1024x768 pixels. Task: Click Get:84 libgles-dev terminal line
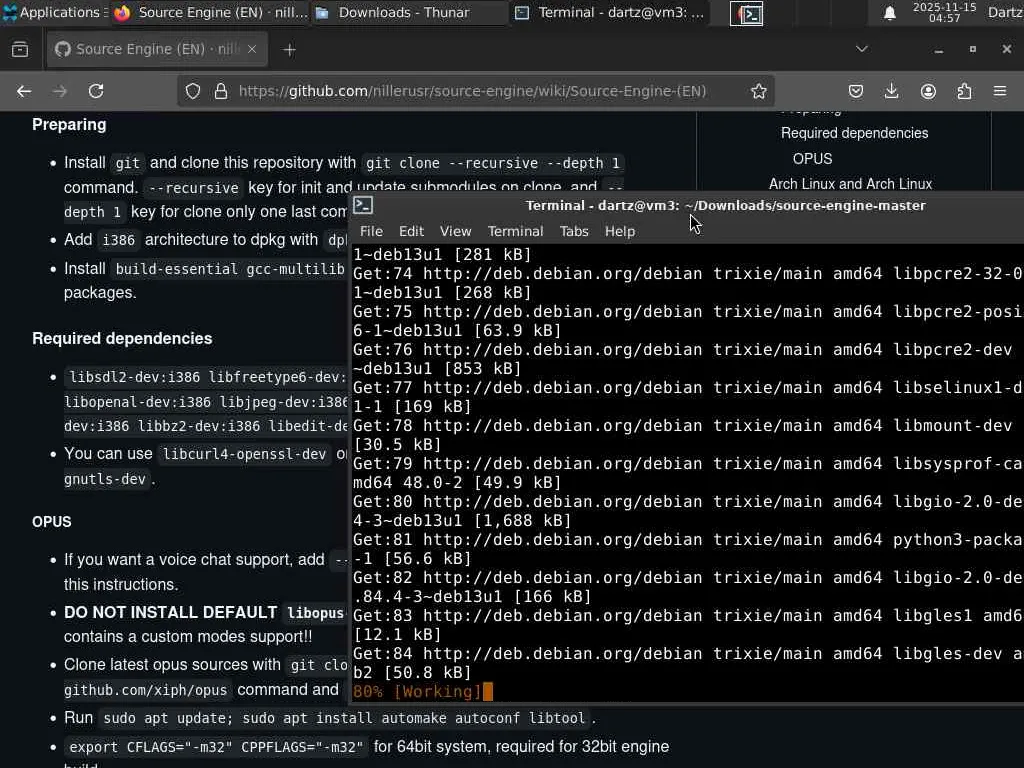tap(688, 654)
